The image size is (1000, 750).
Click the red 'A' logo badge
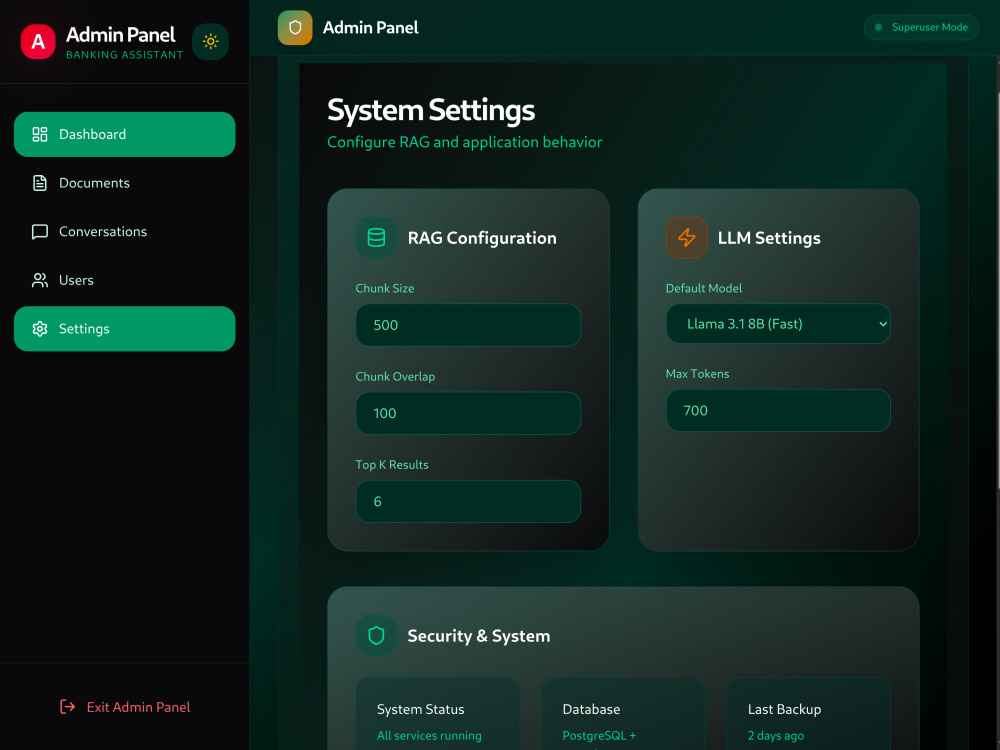[38, 42]
